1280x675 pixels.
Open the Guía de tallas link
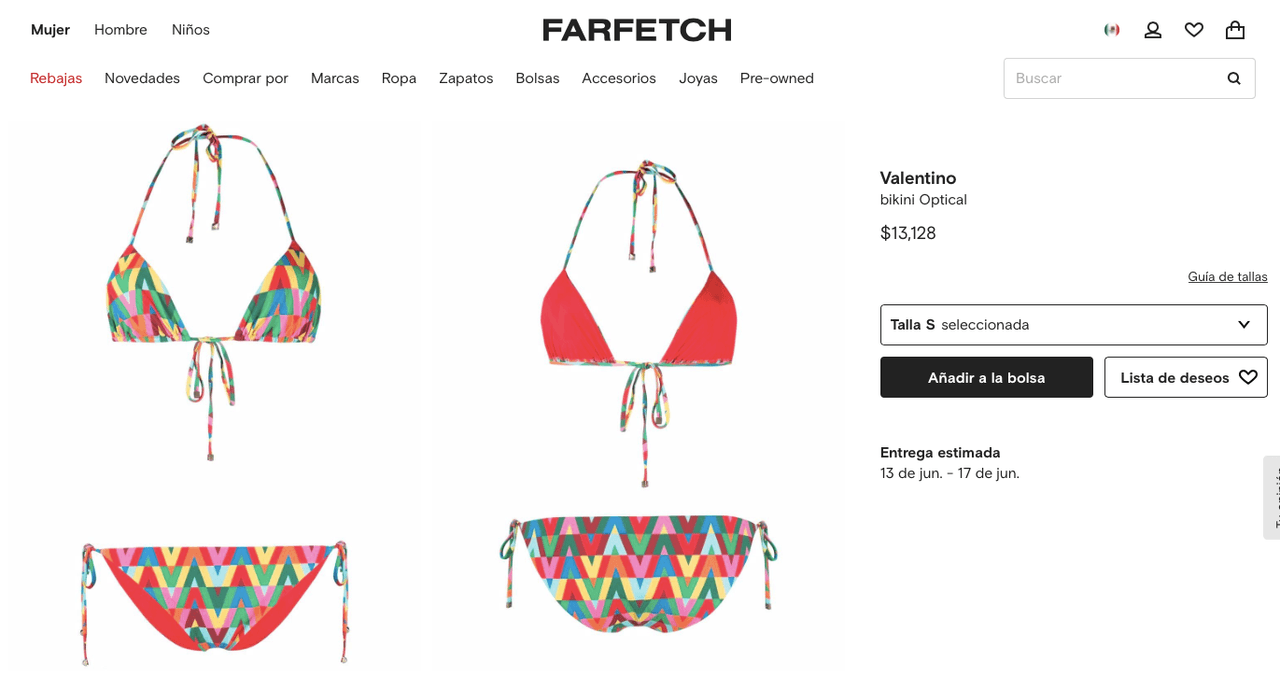tap(1227, 277)
